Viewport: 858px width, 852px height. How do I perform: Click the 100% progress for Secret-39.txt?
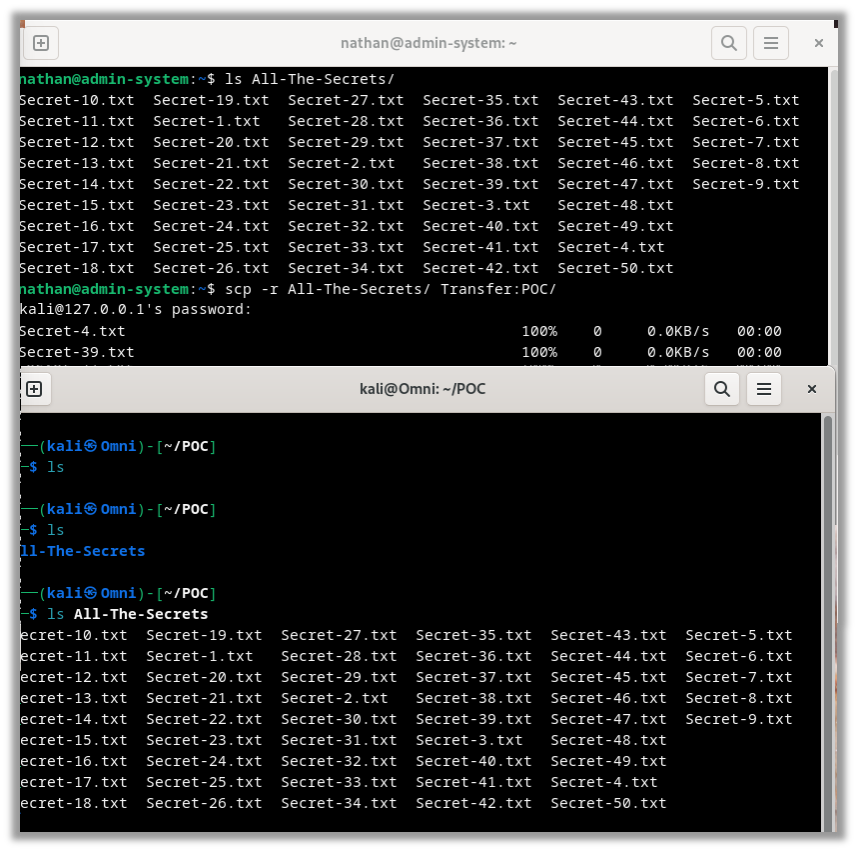pyautogui.click(x=539, y=352)
